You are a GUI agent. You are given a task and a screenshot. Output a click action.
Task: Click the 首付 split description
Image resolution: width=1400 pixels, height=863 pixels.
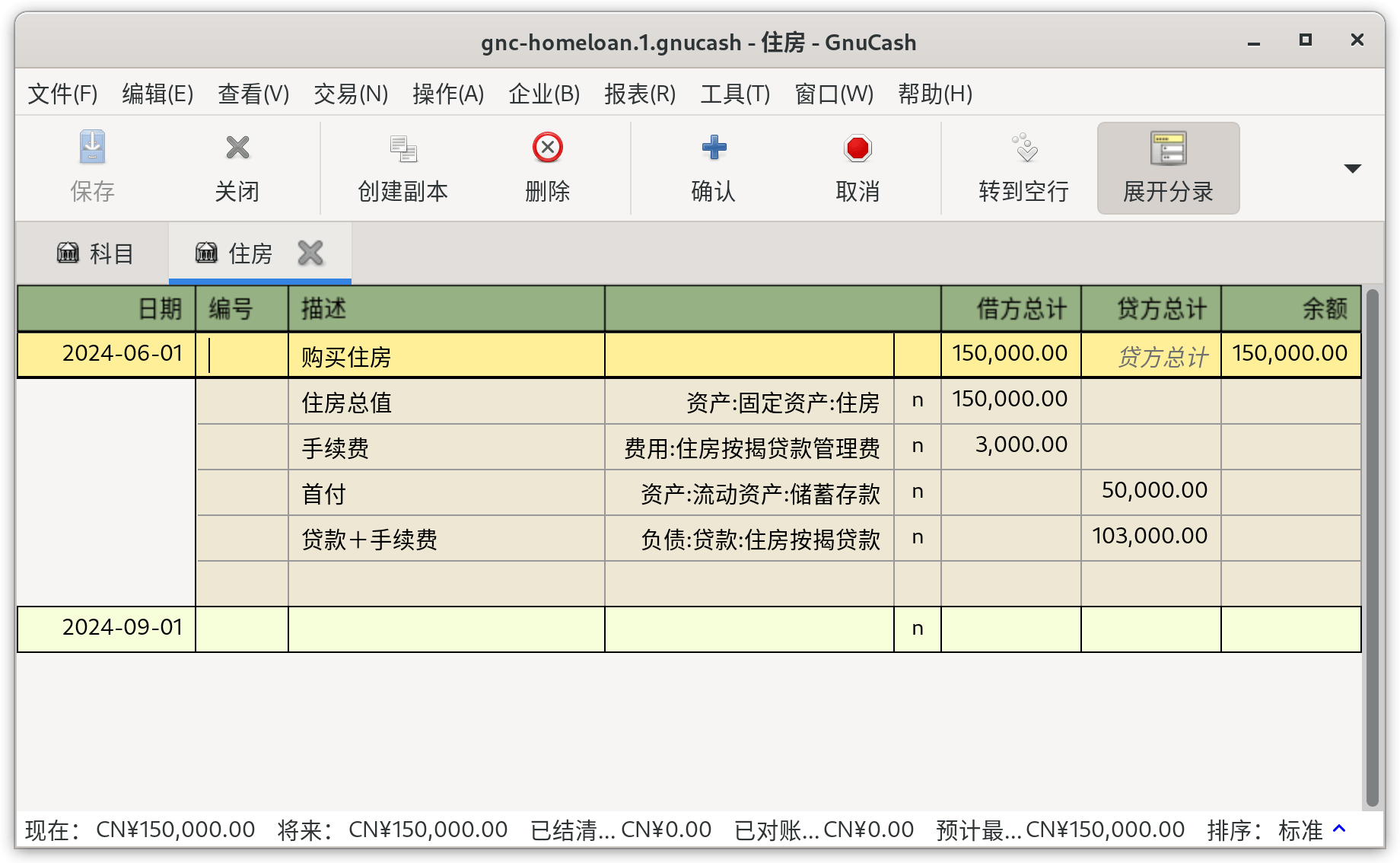pyautogui.click(x=446, y=492)
